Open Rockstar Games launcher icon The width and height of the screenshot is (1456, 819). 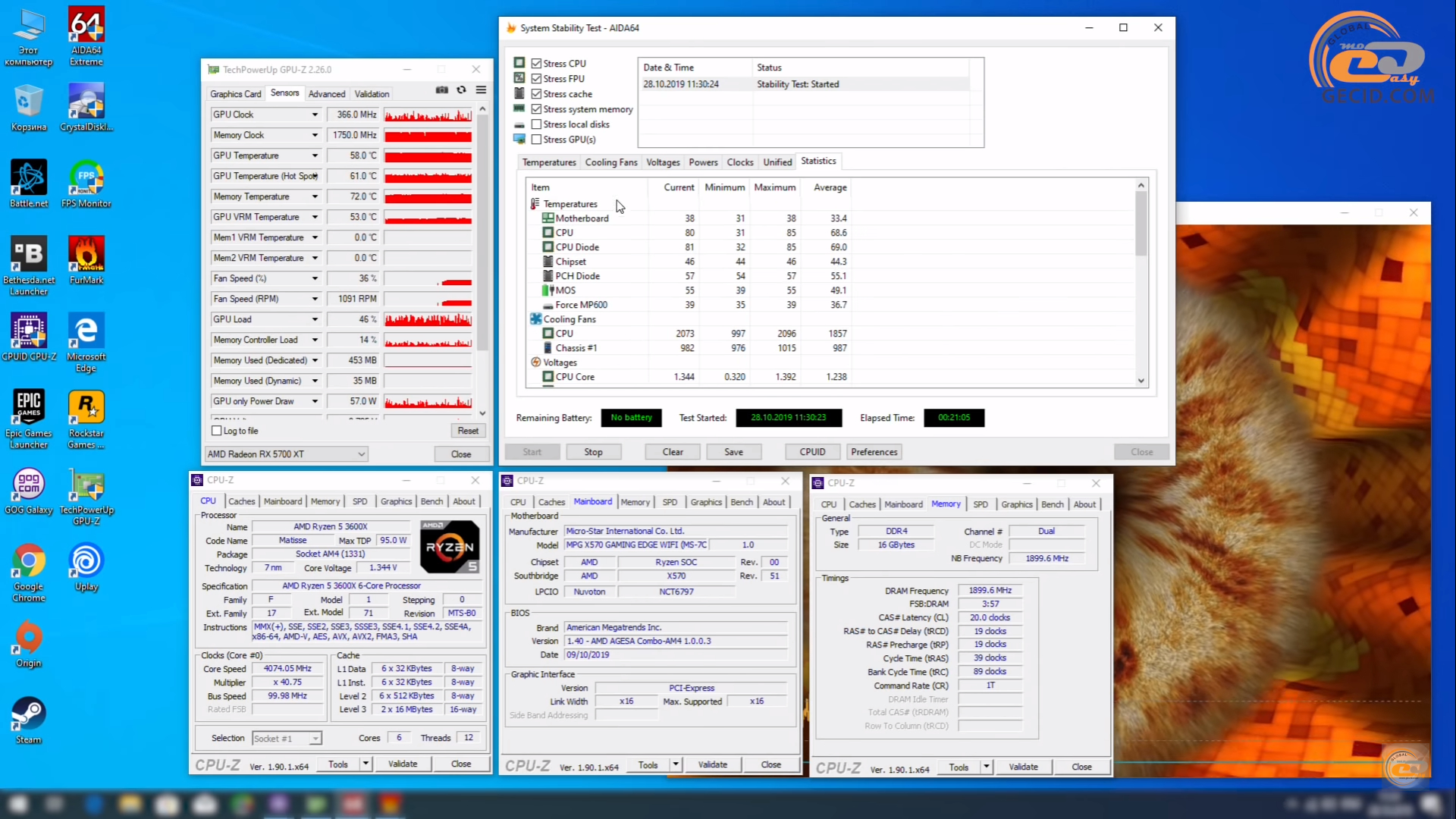(86, 419)
